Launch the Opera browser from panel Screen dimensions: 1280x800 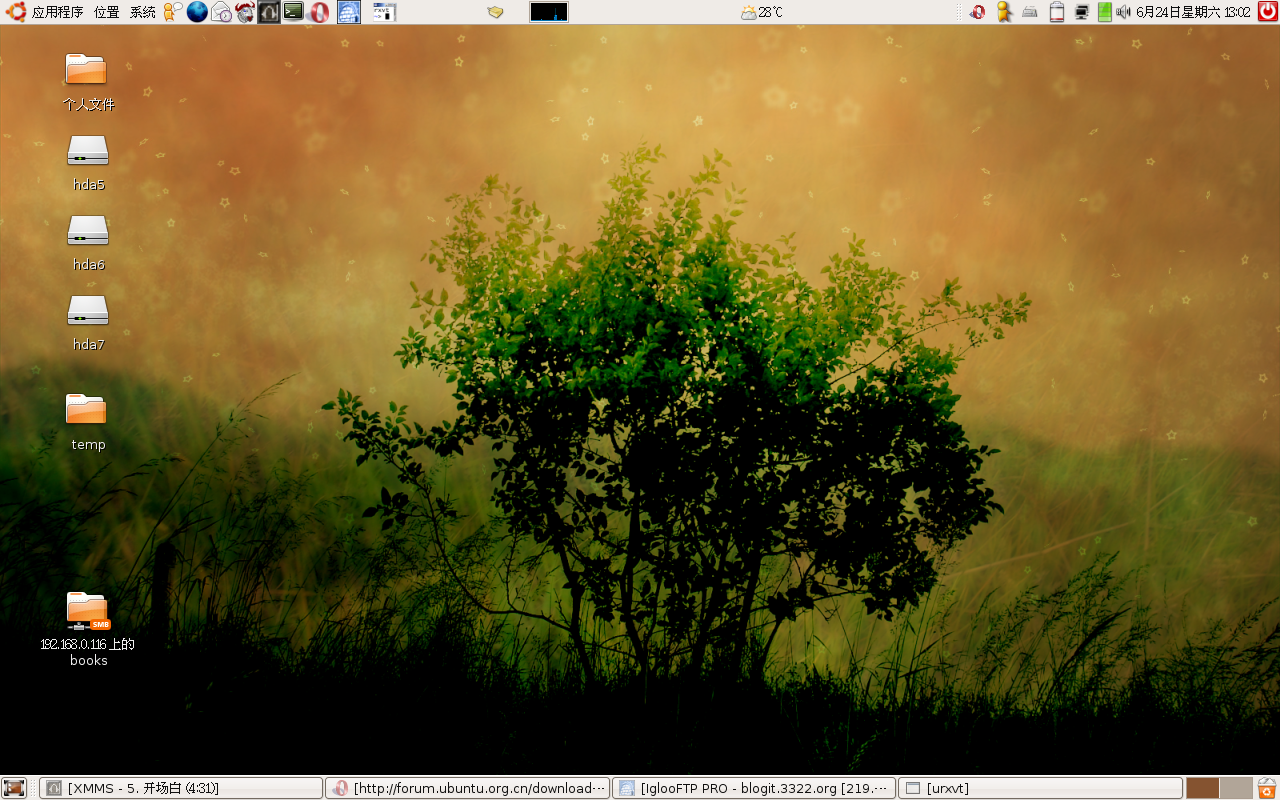(x=318, y=12)
